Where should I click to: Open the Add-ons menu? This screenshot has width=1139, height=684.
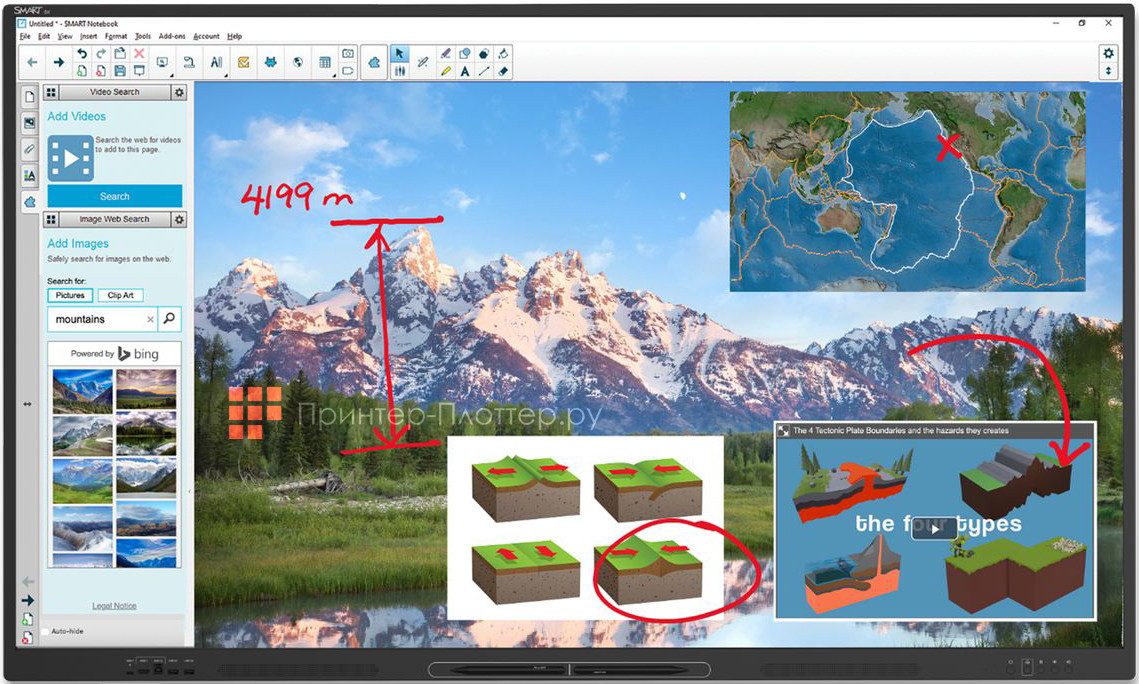pos(170,36)
